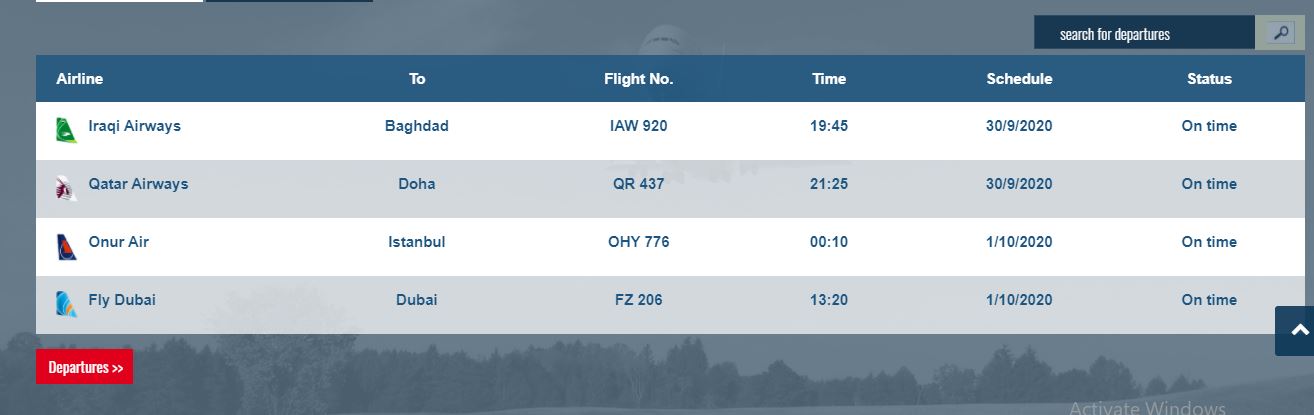This screenshot has width=1314, height=415.
Task: Select flight number IAW 920
Action: coord(639,127)
